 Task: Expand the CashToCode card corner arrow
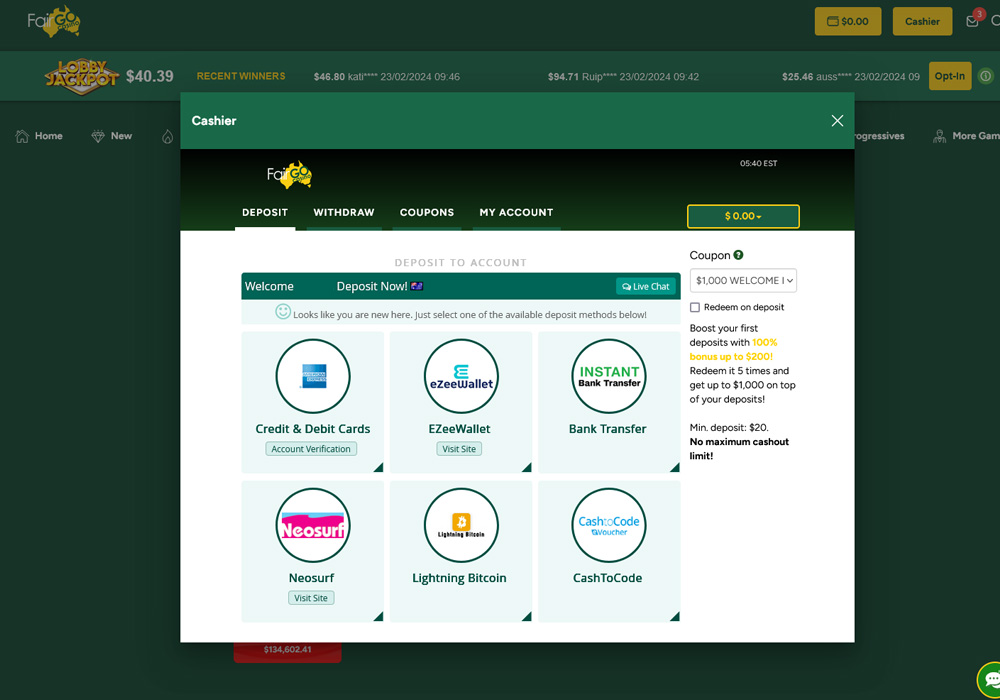[675, 616]
